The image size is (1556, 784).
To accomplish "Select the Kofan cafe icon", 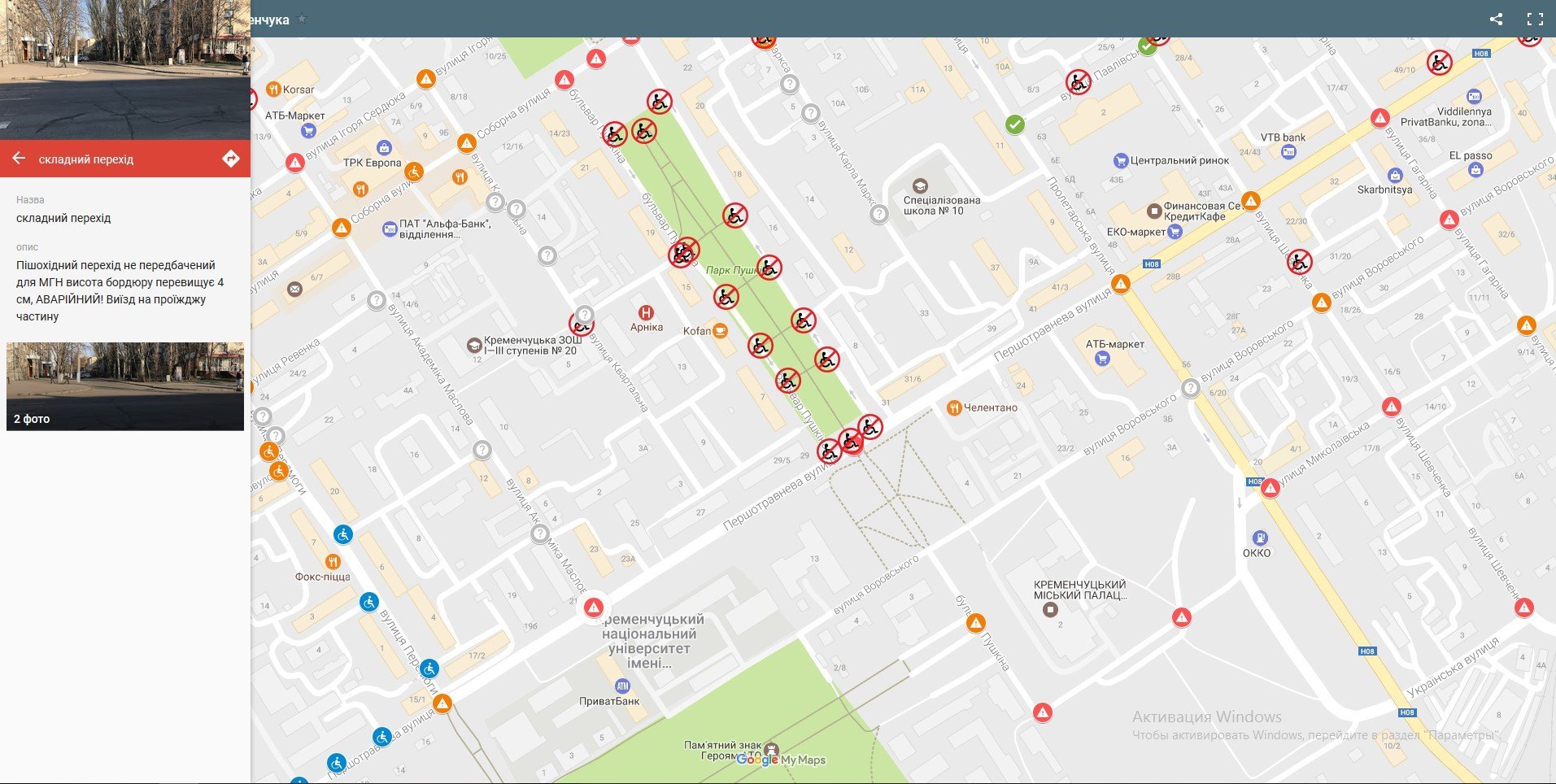I will pos(720,331).
